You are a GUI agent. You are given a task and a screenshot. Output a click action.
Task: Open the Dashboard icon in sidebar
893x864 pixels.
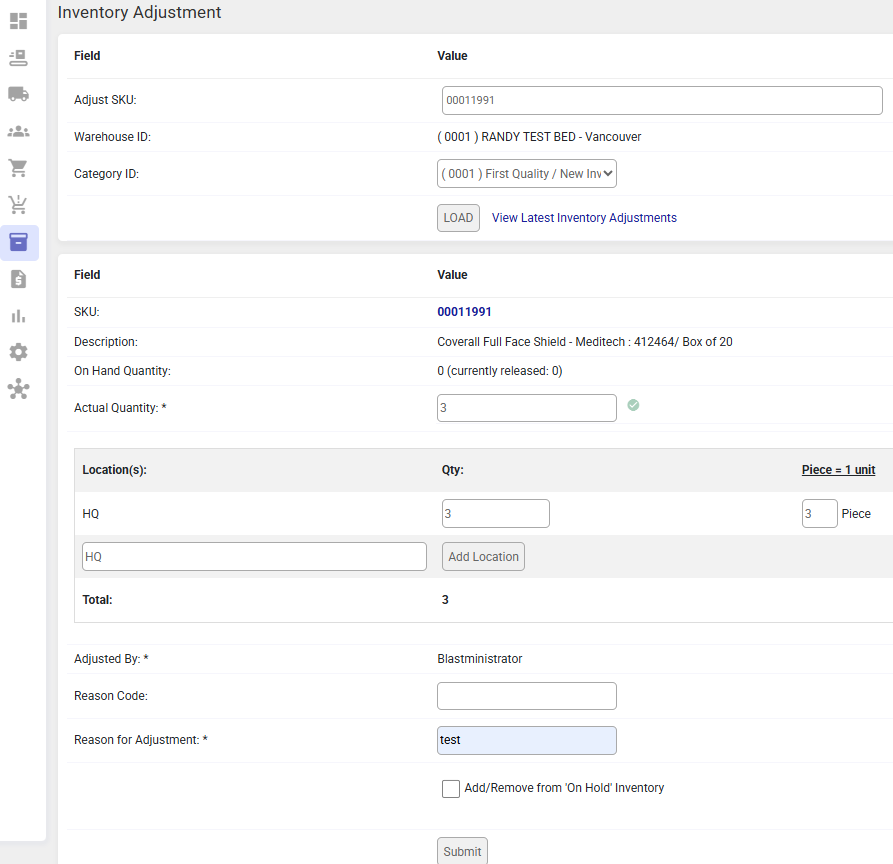point(19,20)
